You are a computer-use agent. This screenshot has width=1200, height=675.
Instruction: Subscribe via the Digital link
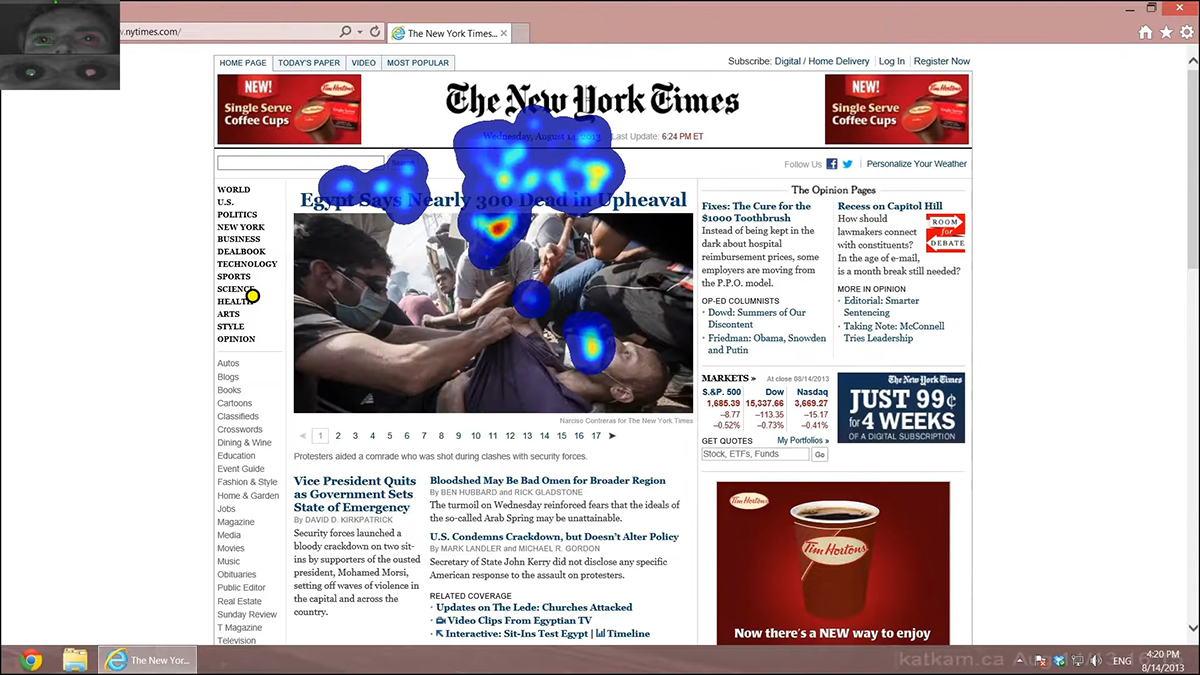click(788, 61)
